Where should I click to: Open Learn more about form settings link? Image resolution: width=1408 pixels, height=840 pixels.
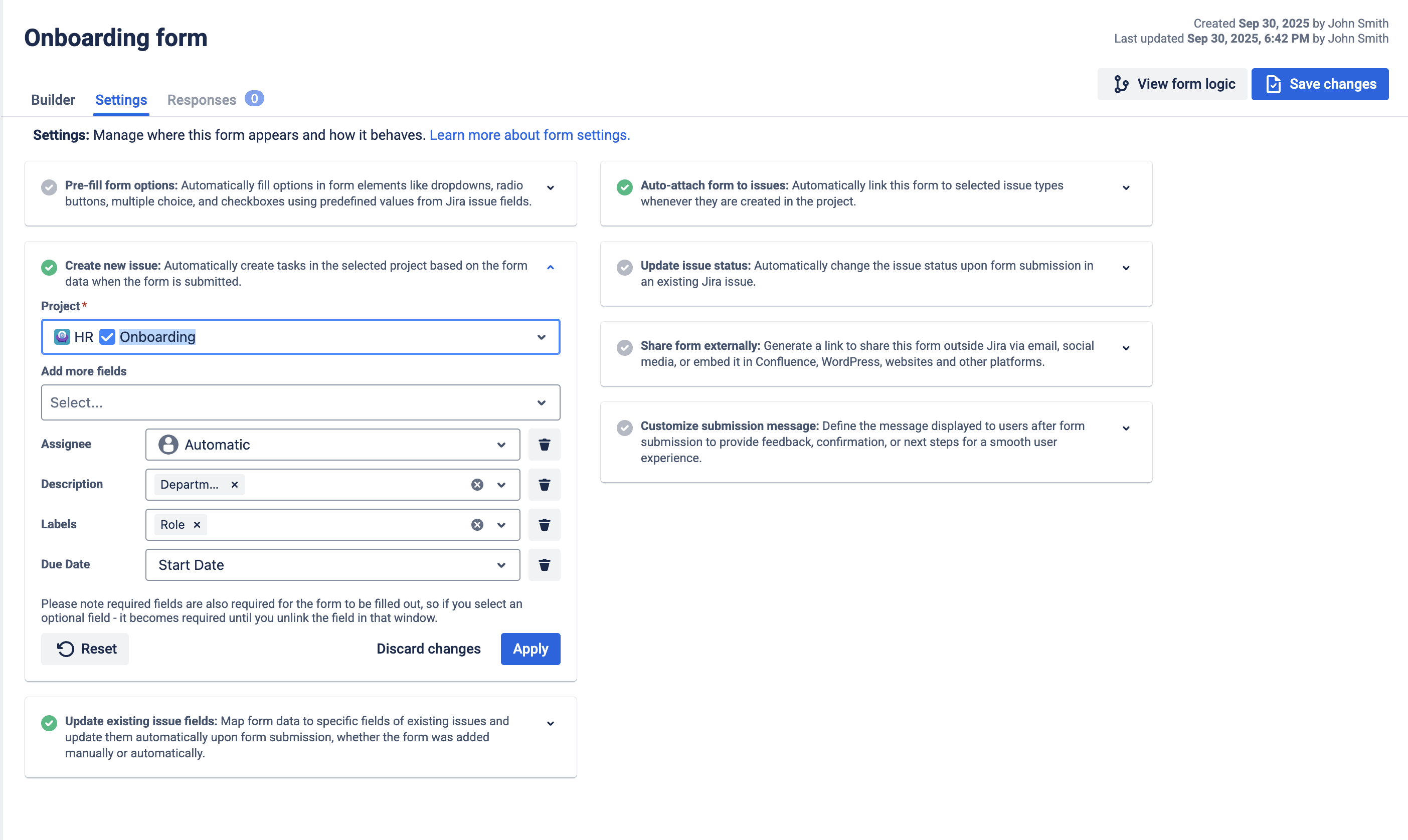coord(530,135)
